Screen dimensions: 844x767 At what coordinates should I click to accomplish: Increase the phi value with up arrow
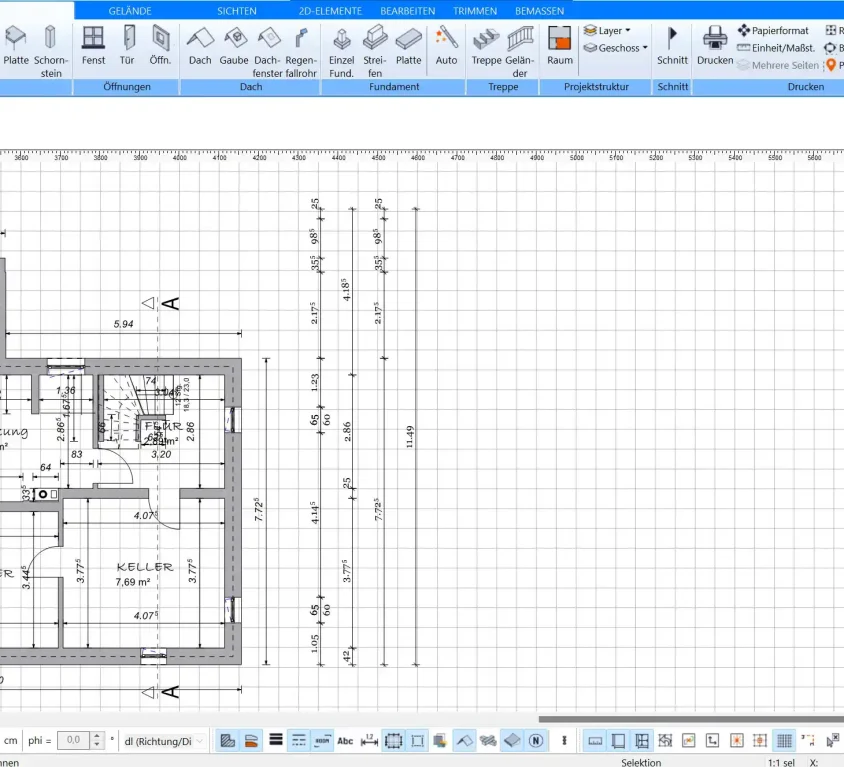pyautogui.click(x=97, y=736)
